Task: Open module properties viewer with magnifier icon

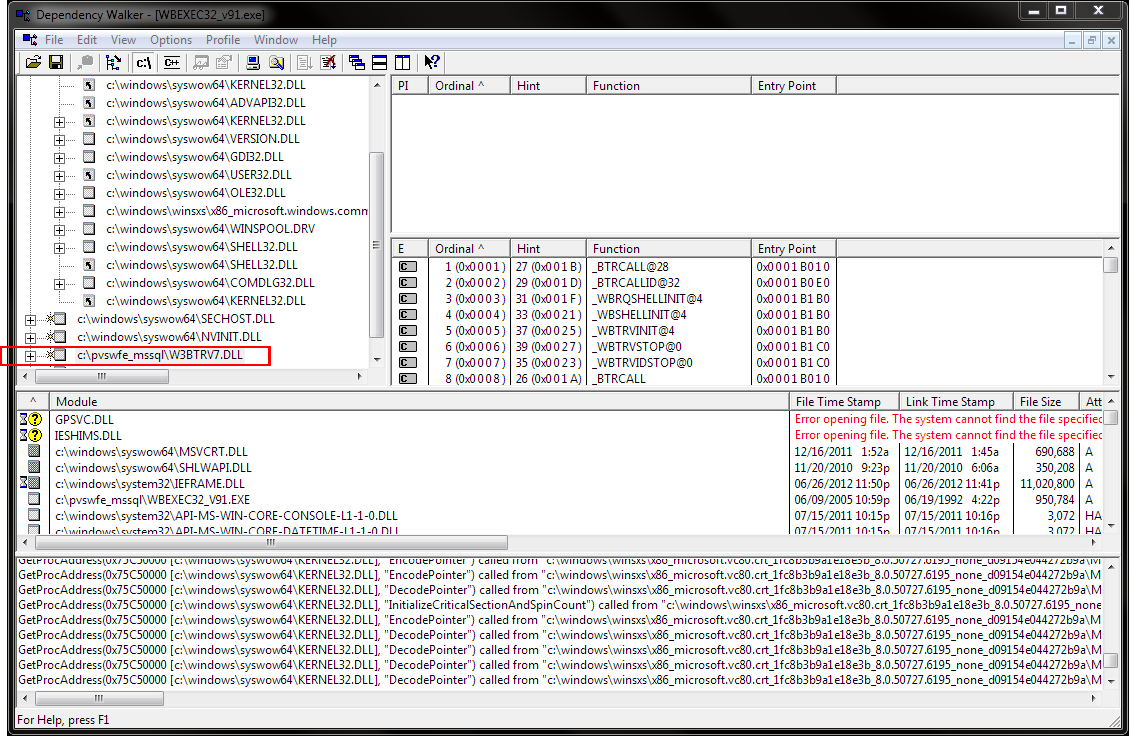Action: coord(276,62)
